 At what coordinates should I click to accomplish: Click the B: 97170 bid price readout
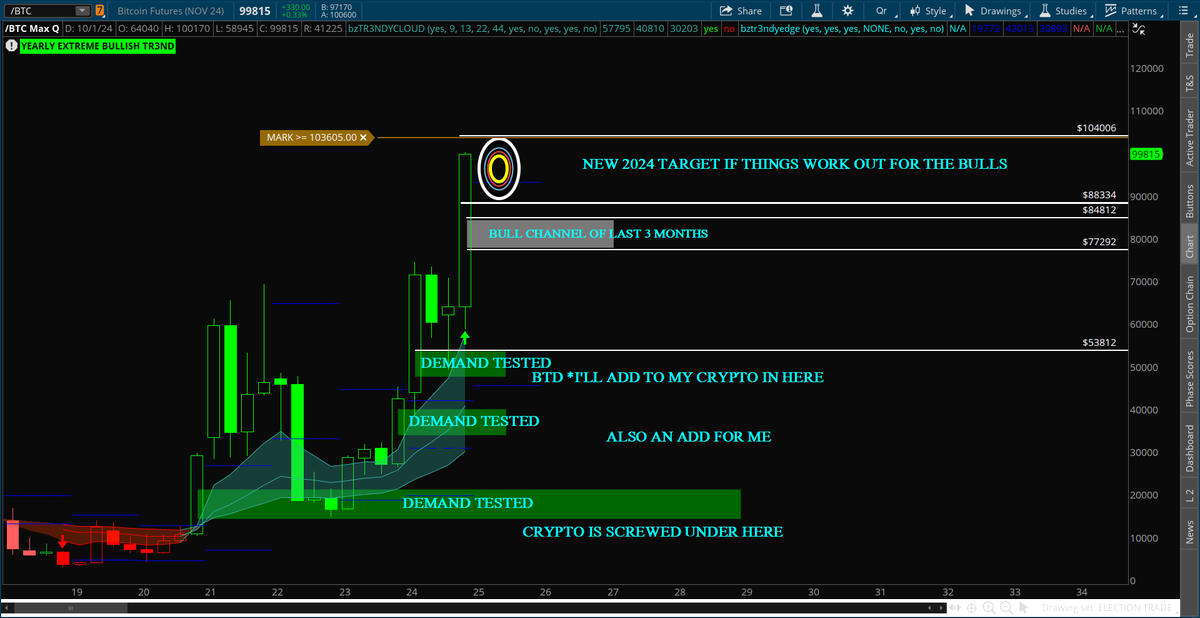(336, 7)
